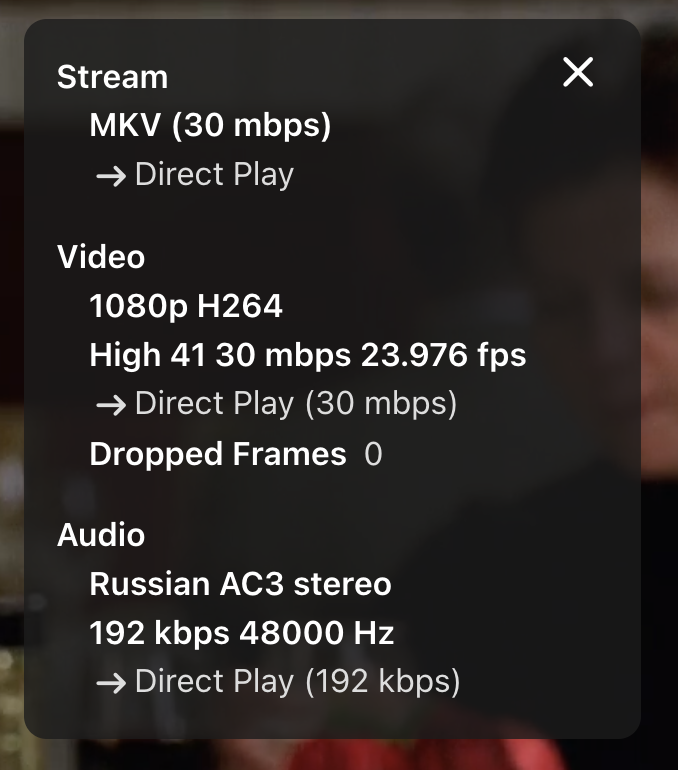Click the MKV (30 mbps) container line
678x770 pixels.
coord(210,126)
